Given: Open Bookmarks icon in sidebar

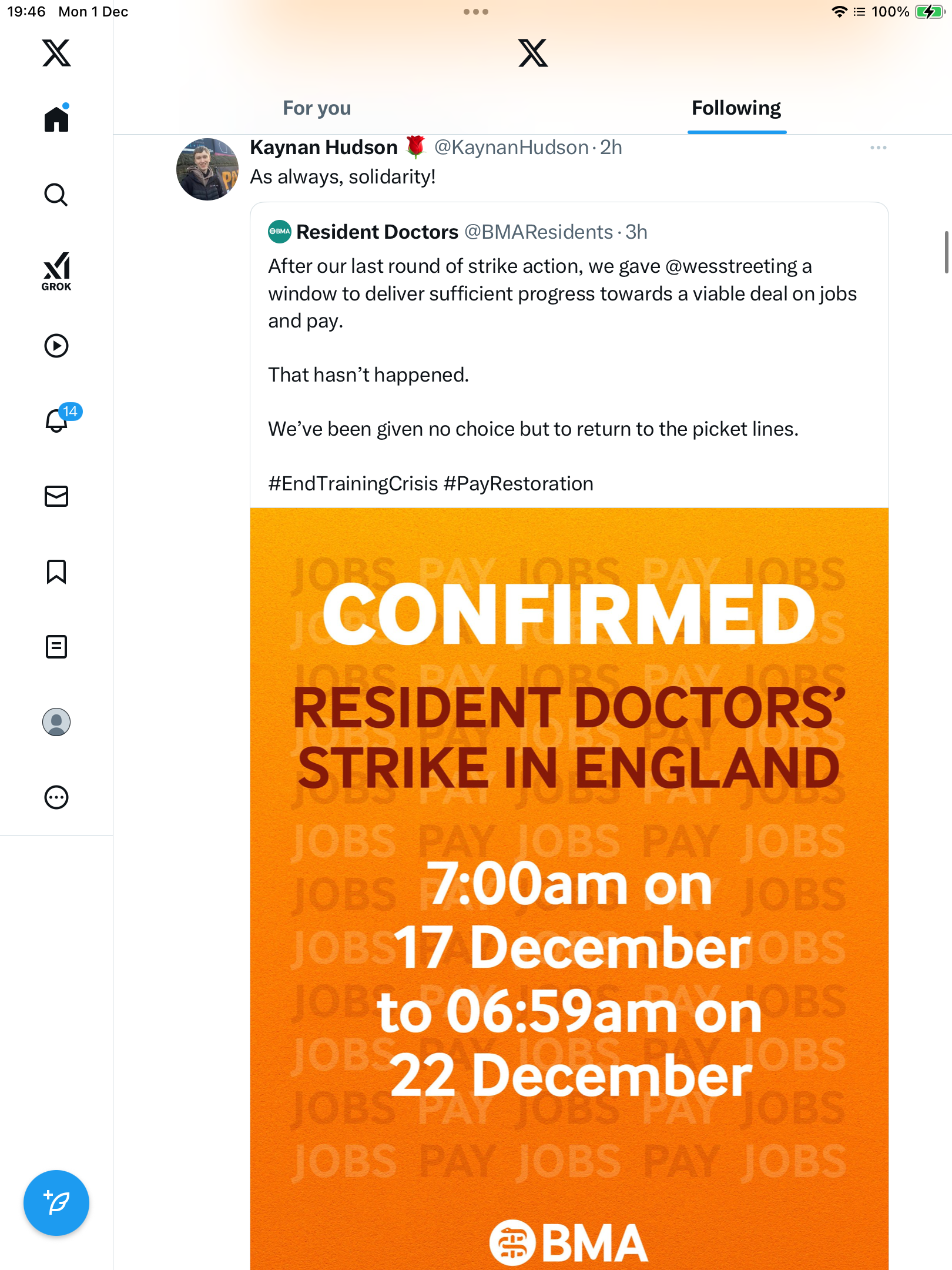Looking at the screenshot, I should pos(56,571).
